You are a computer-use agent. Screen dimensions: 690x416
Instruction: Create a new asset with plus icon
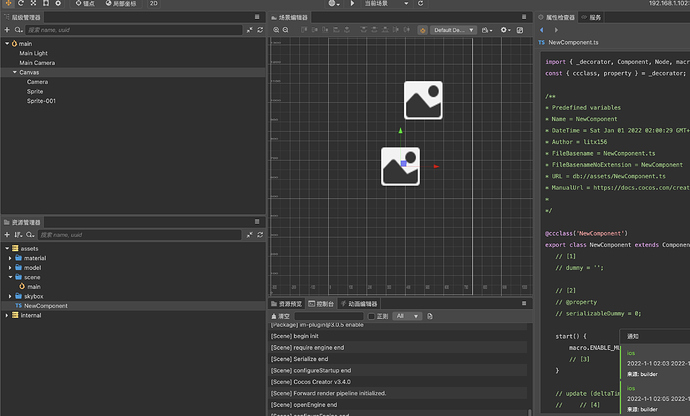(7, 235)
